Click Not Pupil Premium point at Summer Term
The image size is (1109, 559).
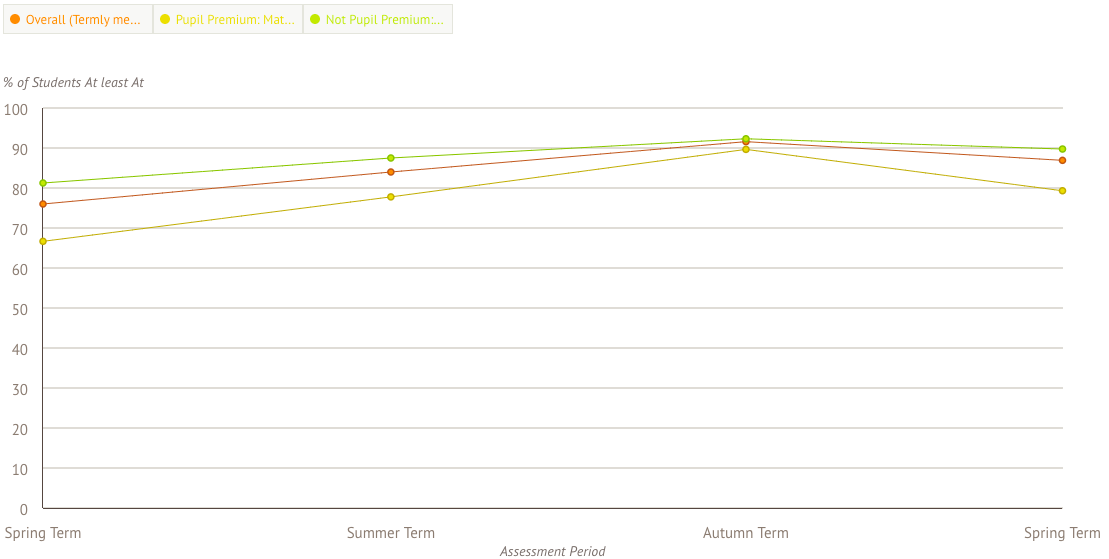pos(391,158)
